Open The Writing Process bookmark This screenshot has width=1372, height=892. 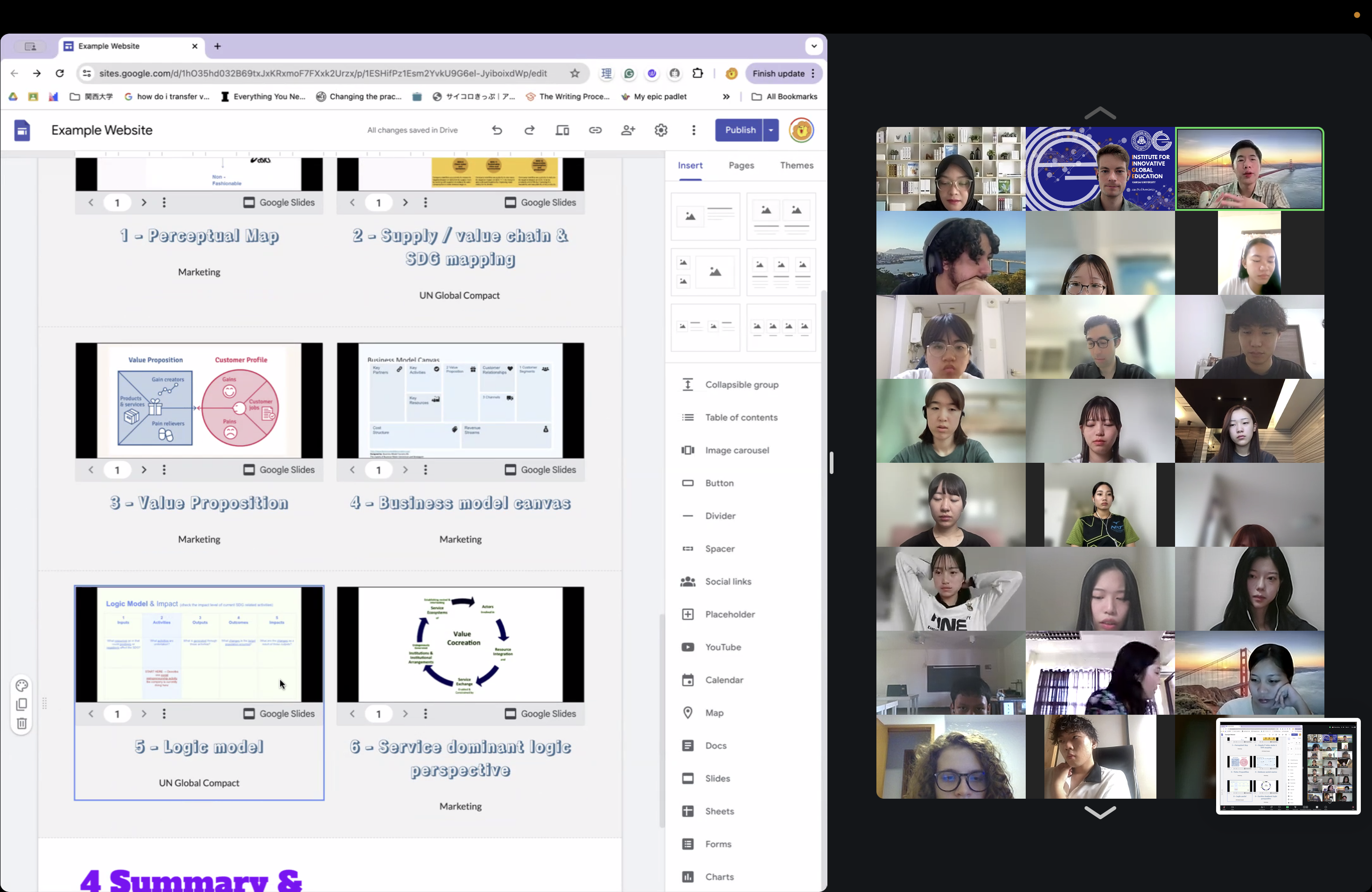coord(567,97)
